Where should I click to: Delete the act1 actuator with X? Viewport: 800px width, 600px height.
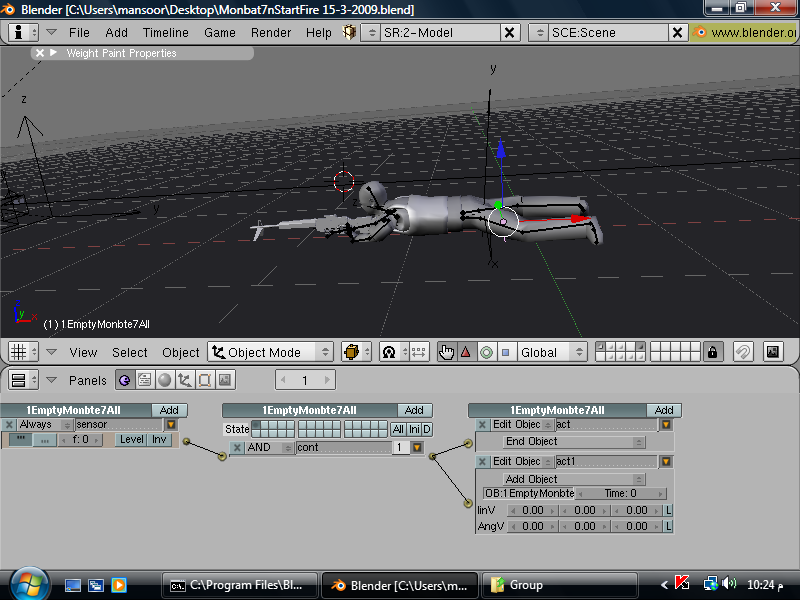point(482,462)
